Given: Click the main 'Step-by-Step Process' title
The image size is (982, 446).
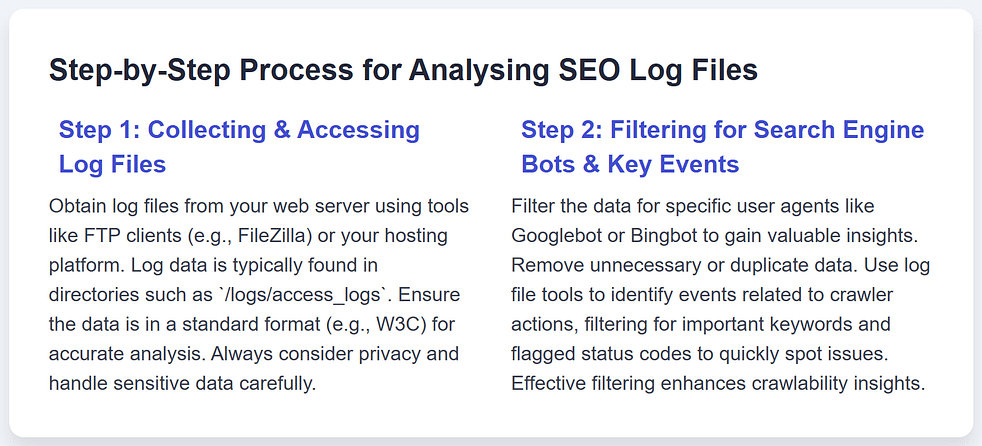Looking at the screenshot, I should tap(403, 71).
